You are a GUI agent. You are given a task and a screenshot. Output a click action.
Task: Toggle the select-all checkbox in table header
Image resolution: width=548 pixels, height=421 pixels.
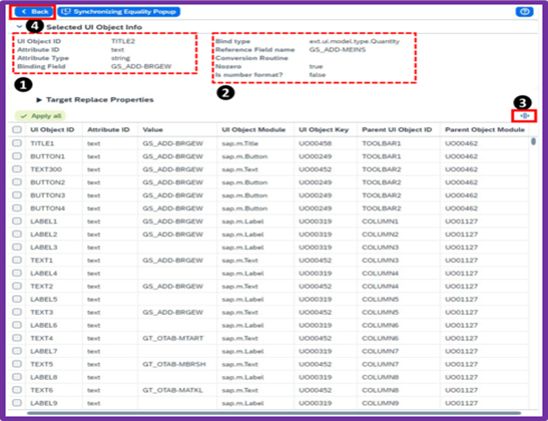point(17,130)
